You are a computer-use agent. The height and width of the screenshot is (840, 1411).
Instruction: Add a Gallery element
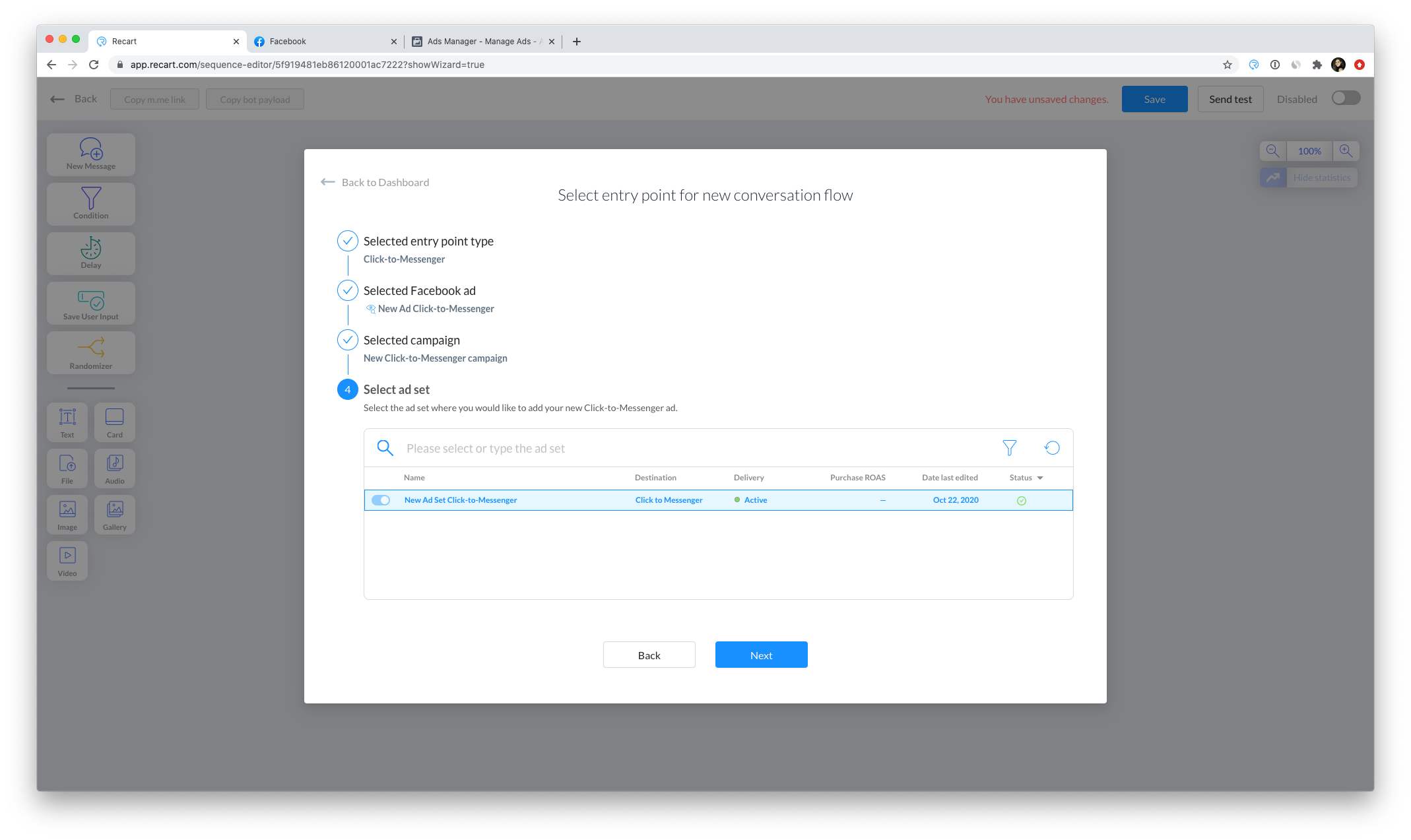point(115,515)
